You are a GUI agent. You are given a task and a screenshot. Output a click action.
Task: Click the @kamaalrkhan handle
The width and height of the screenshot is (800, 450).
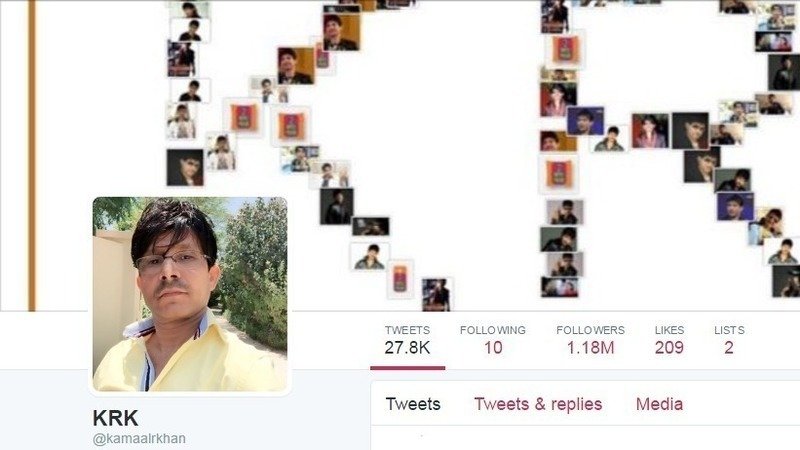click(139, 438)
